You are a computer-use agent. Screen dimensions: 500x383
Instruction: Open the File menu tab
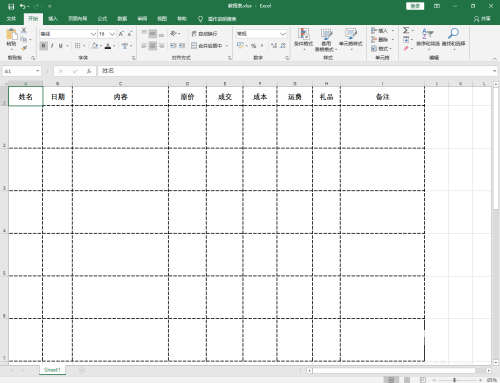tap(11, 19)
